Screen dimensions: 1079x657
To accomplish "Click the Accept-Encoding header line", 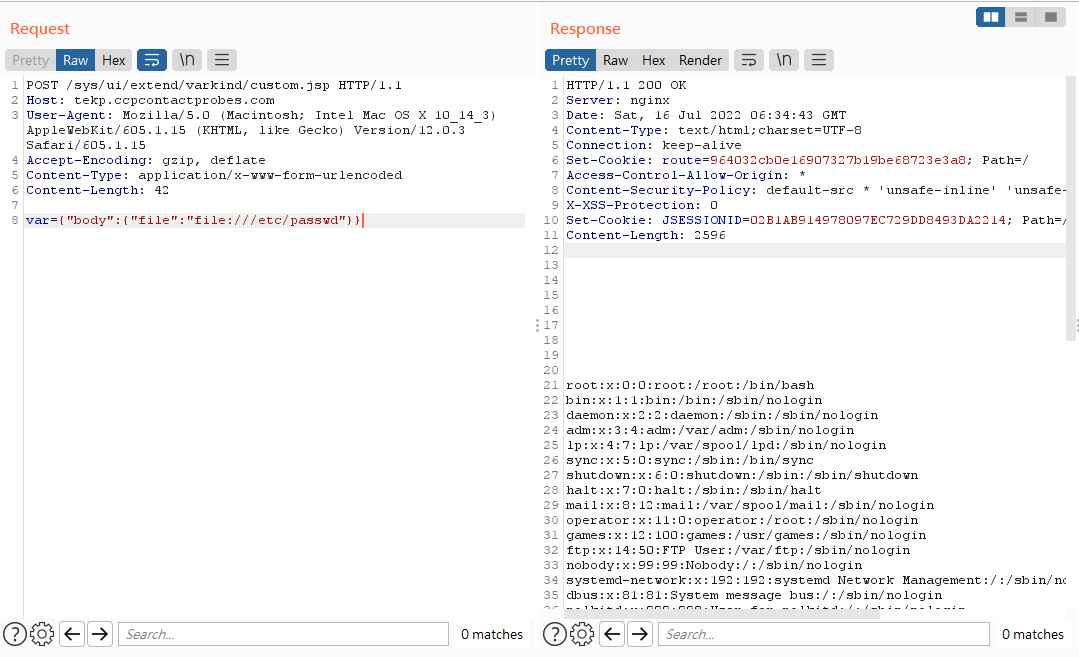I will click(145, 160).
